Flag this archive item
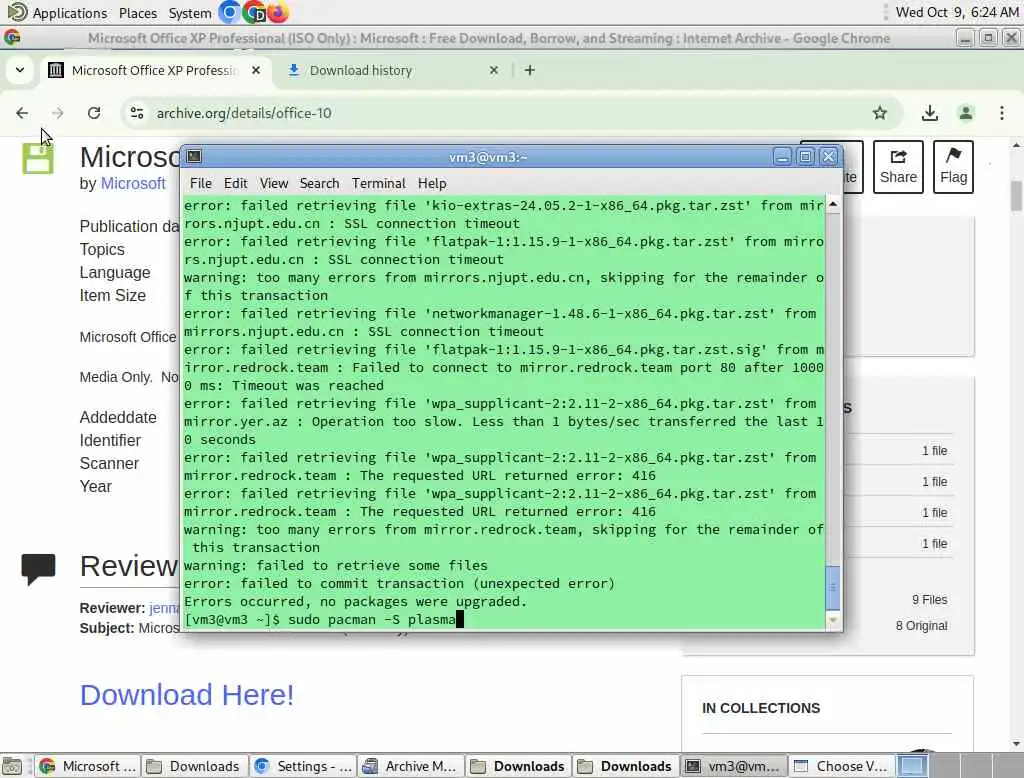1024x778 pixels. 953,167
